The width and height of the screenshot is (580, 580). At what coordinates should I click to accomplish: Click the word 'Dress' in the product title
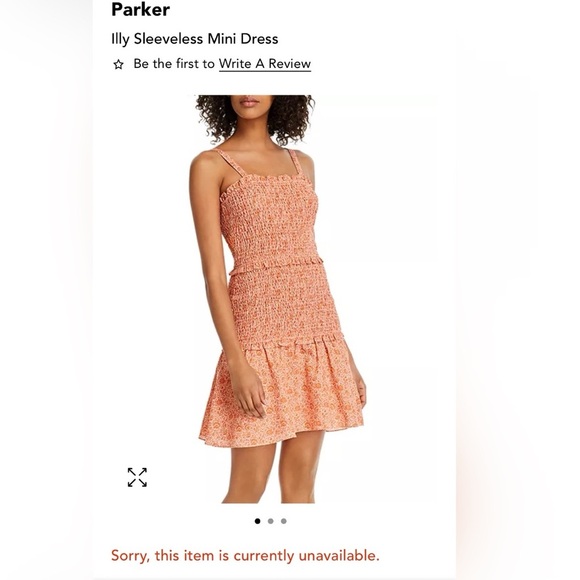click(259, 39)
